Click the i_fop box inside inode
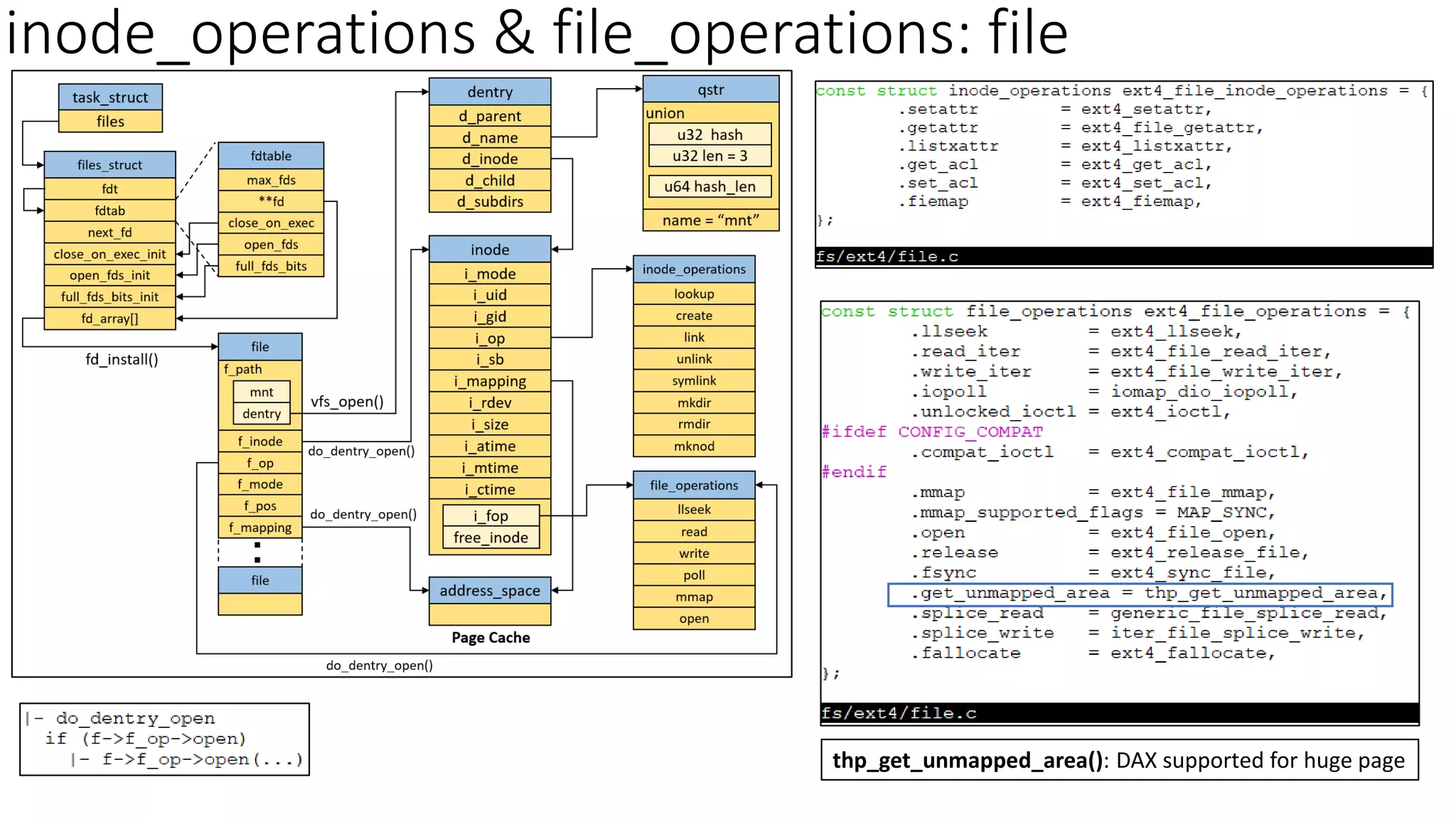Image resolution: width=1456 pixels, height=819 pixels. (x=491, y=515)
